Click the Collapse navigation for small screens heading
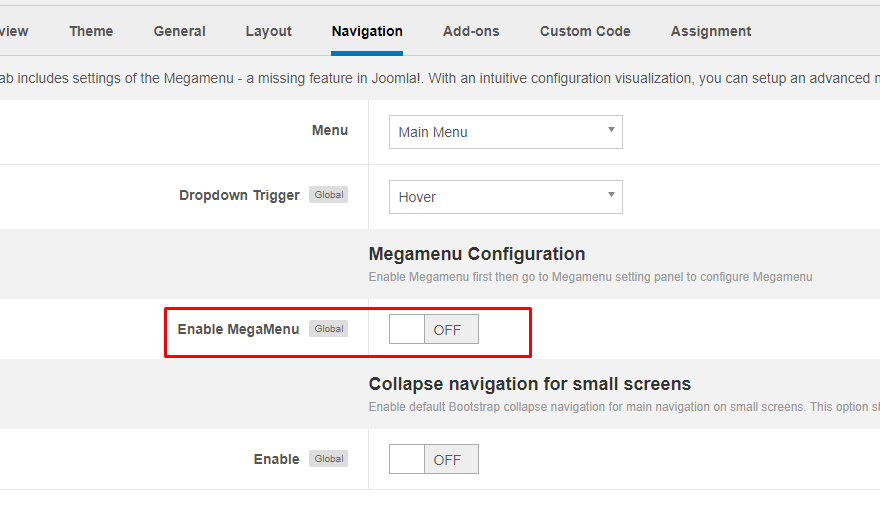 click(x=530, y=384)
